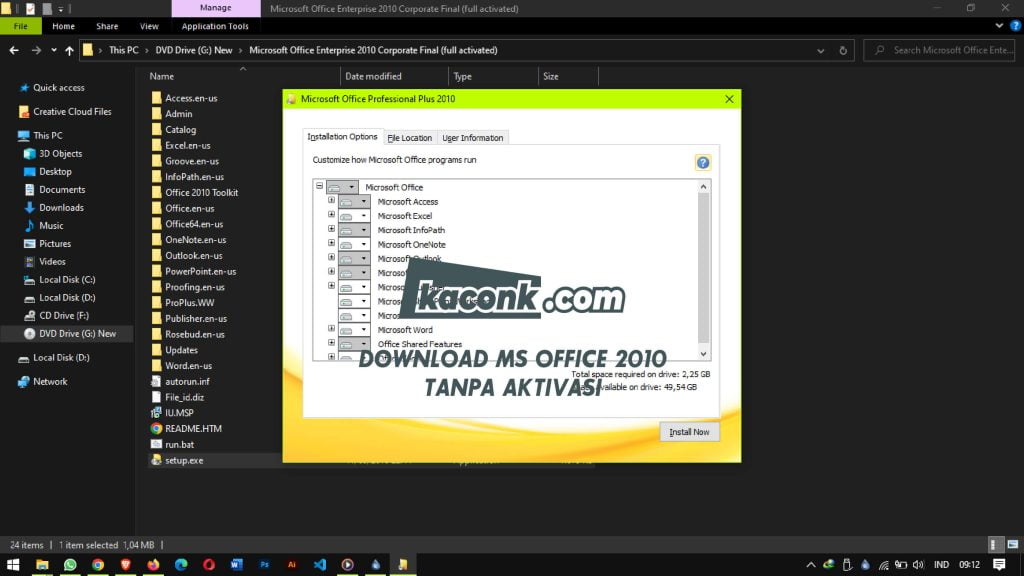This screenshot has width=1024, height=576.
Task: Click the Install Now button
Action: tap(689, 432)
